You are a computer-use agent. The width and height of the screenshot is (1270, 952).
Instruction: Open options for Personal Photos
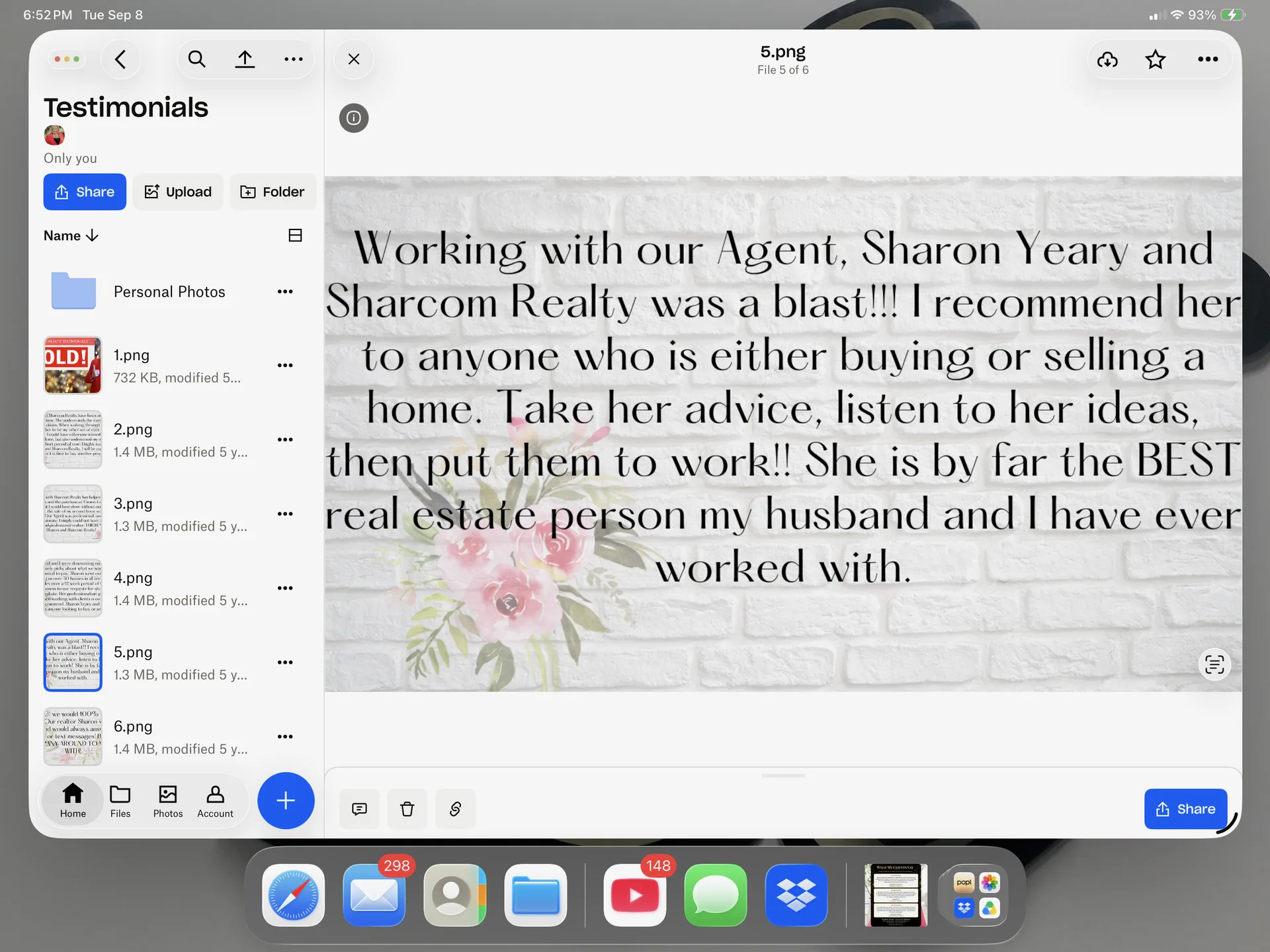[x=285, y=292]
